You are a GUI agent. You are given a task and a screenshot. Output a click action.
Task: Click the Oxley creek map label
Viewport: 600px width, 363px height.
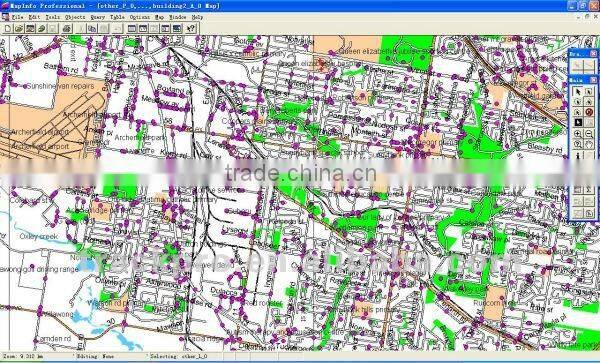(39, 237)
